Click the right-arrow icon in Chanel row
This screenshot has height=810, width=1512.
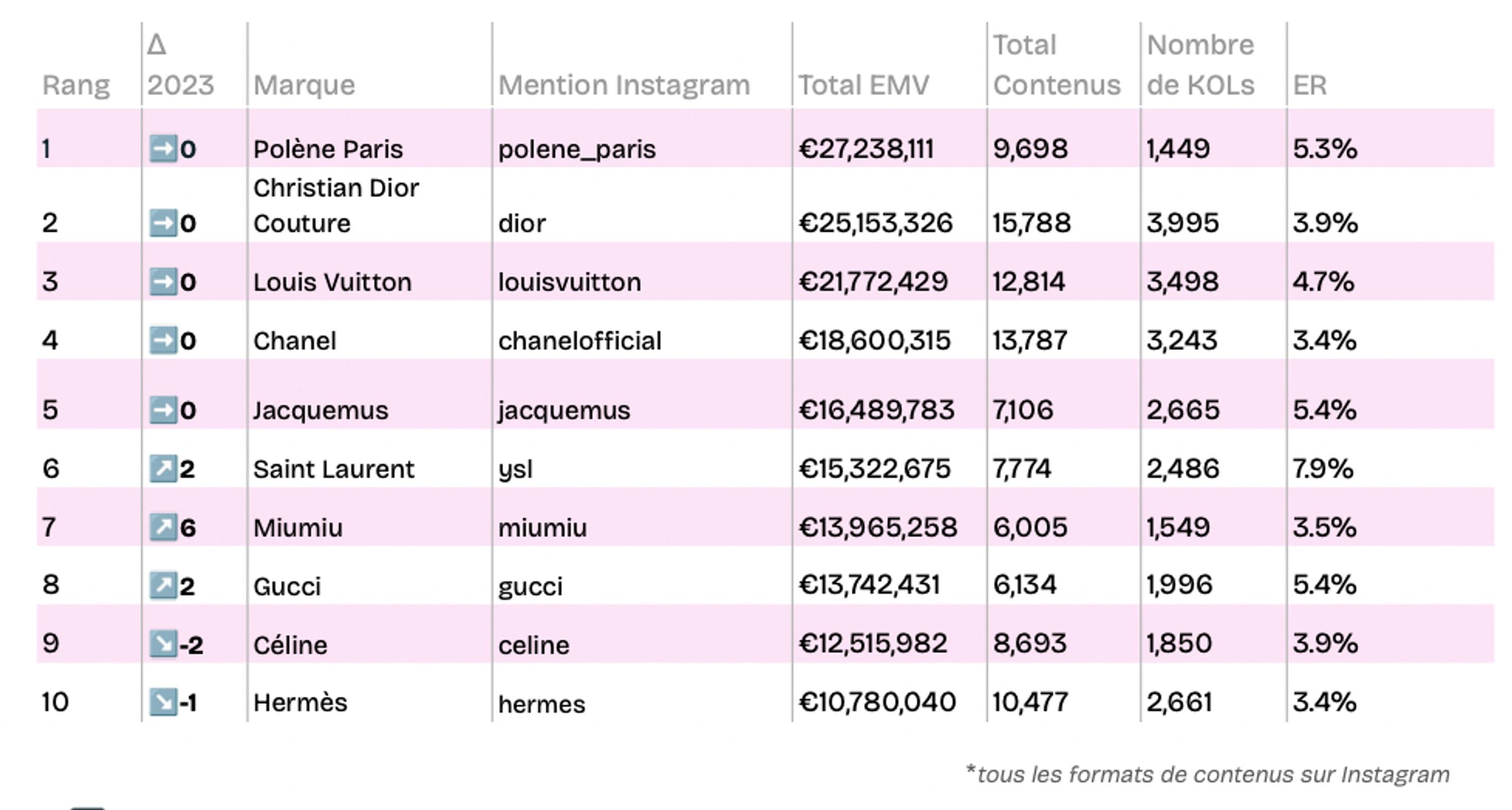click(x=163, y=340)
